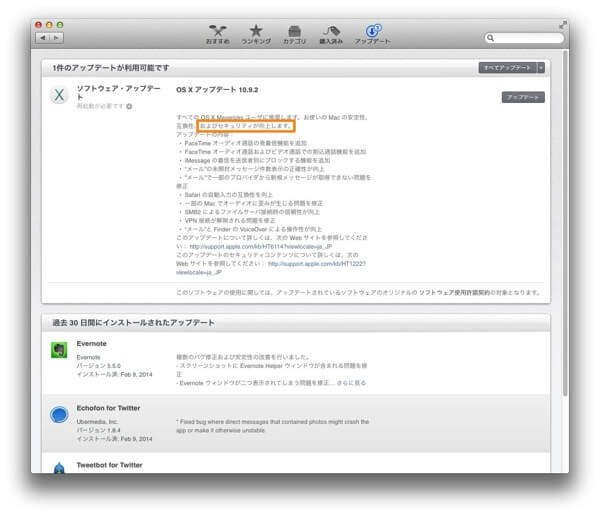Image resolution: width=600 pixels, height=516 pixels.
Task: Open the Tweetbot for Twitter title
Action: point(109,465)
